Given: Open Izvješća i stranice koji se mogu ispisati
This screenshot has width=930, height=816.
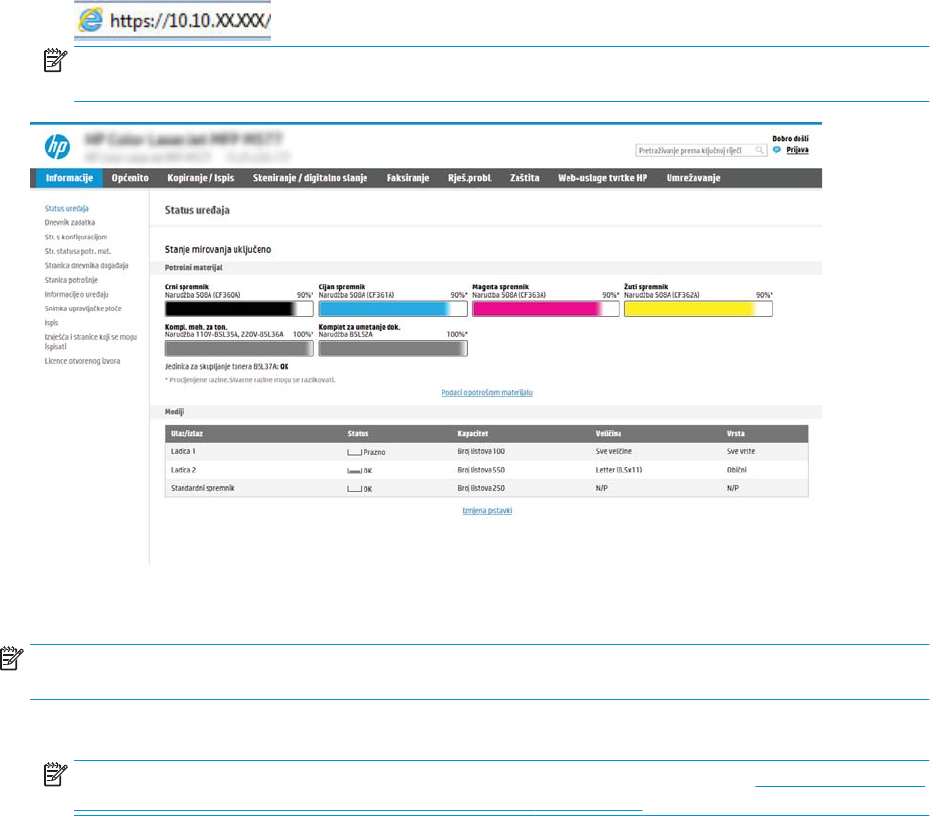Looking at the screenshot, I should (91, 342).
